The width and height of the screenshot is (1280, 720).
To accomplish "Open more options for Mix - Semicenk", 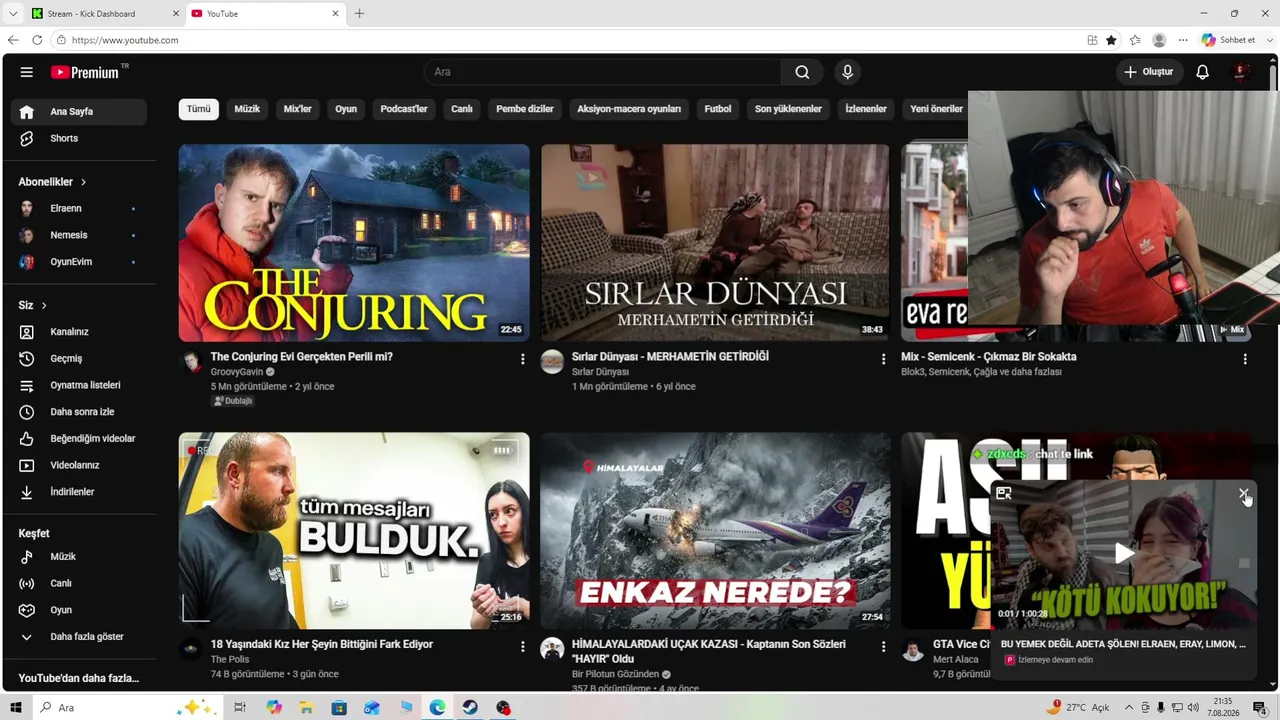I will [x=1245, y=359].
